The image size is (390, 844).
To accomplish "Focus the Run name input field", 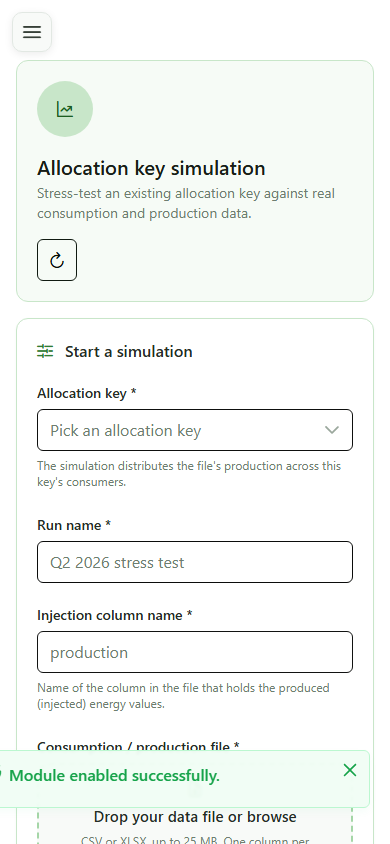I will (x=195, y=562).
